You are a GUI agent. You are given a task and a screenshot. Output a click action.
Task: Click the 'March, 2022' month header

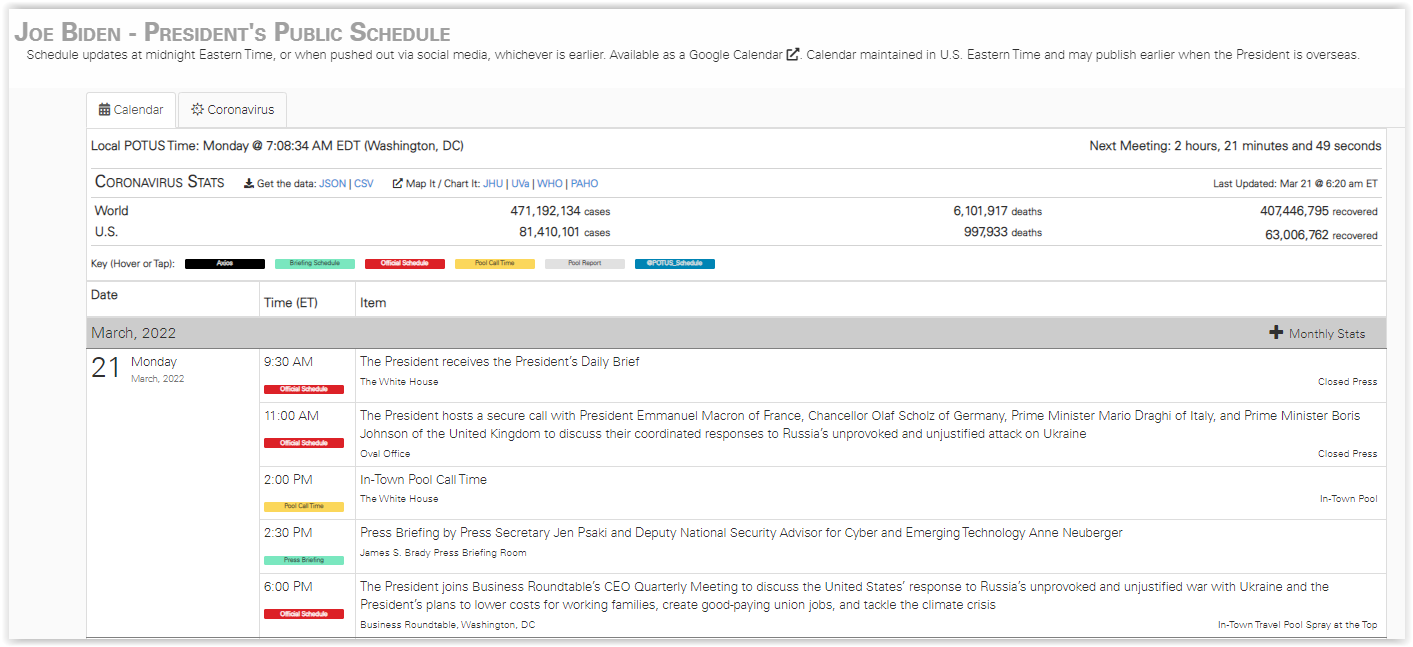(133, 333)
